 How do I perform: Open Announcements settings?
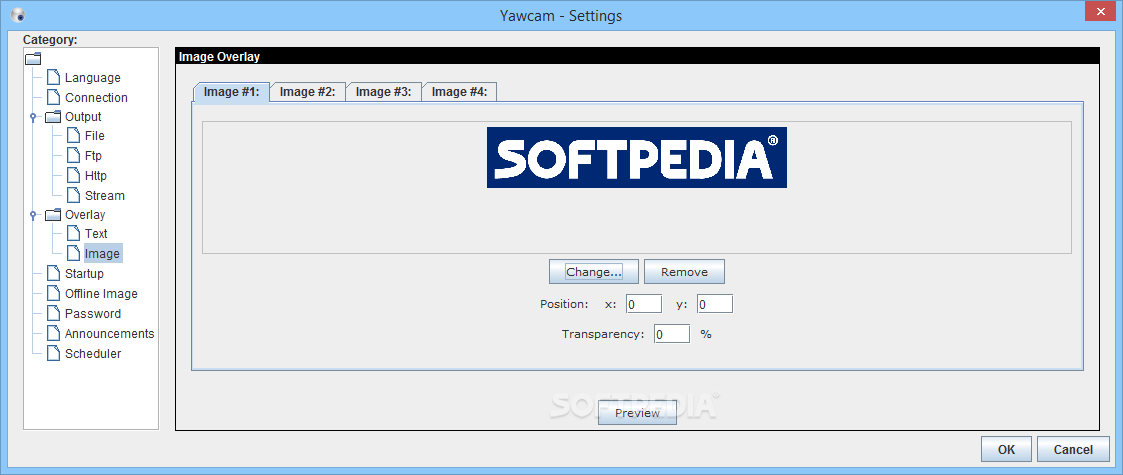pos(109,335)
